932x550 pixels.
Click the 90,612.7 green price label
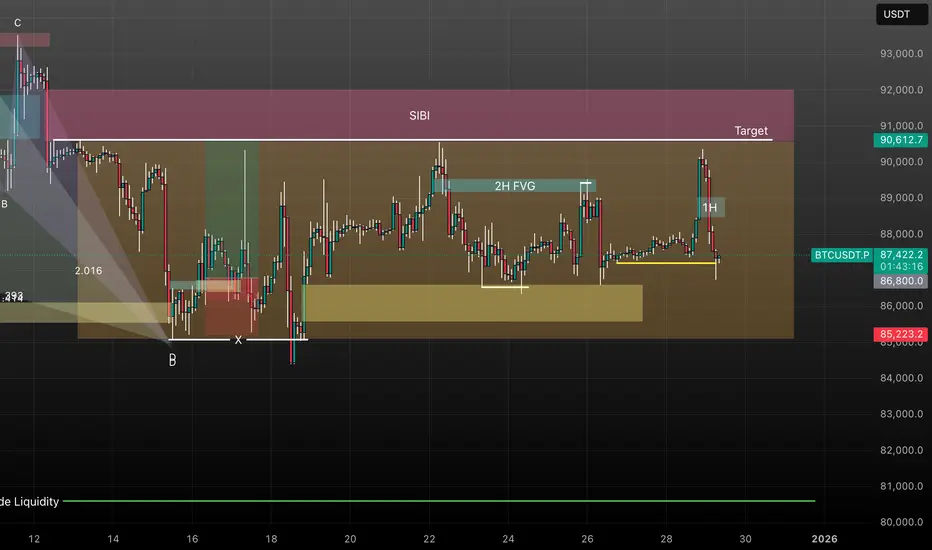pyautogui.click(x=900, y=140)
